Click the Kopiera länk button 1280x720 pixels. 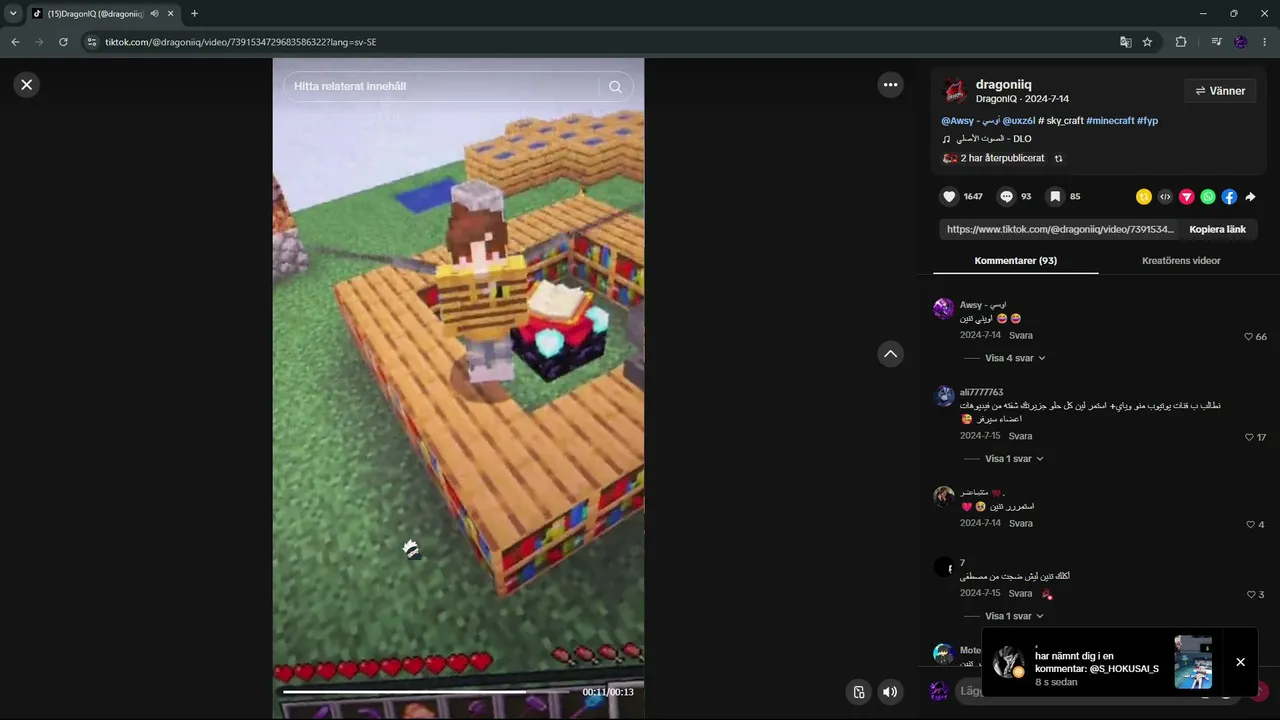click(x=1217, y=229)
